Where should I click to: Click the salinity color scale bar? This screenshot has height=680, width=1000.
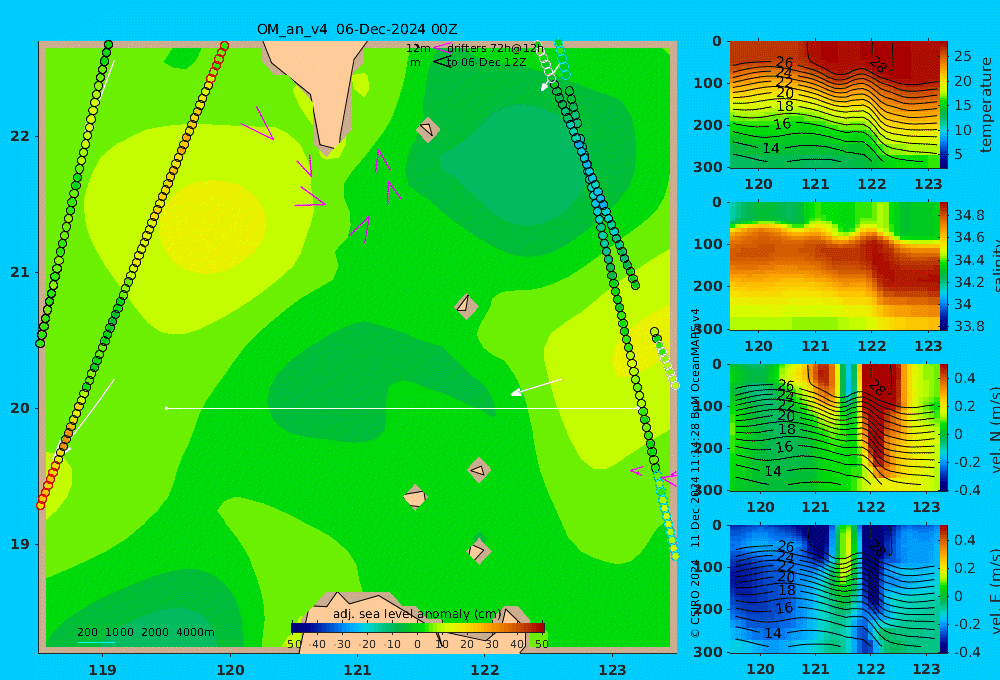[944, 266]
